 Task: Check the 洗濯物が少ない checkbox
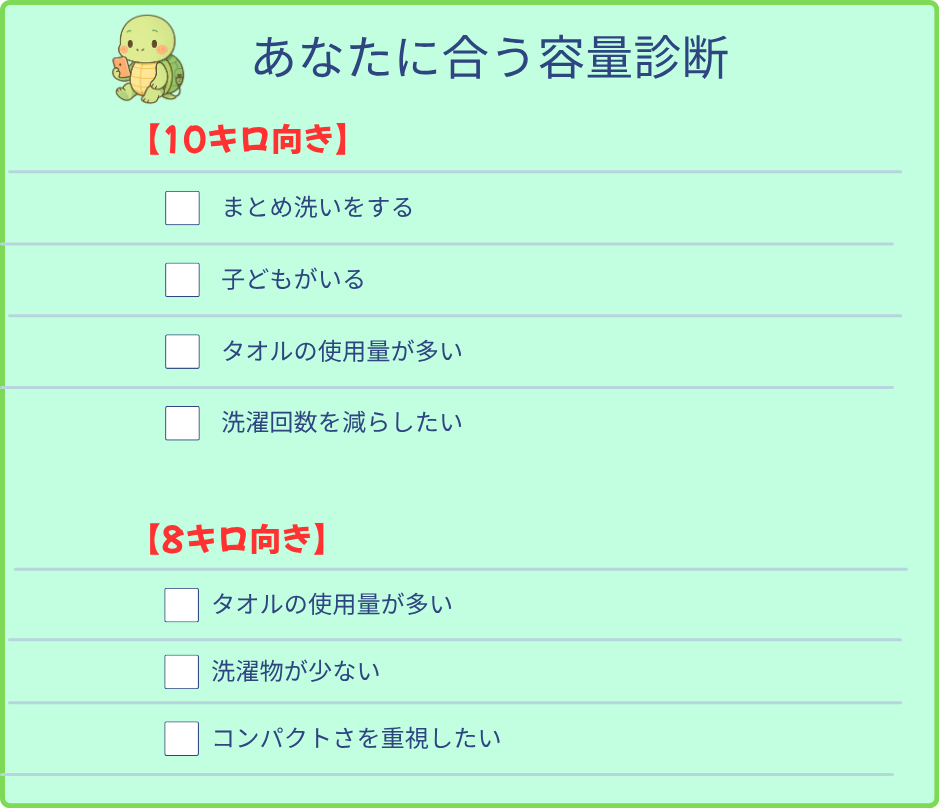[181, 672]
